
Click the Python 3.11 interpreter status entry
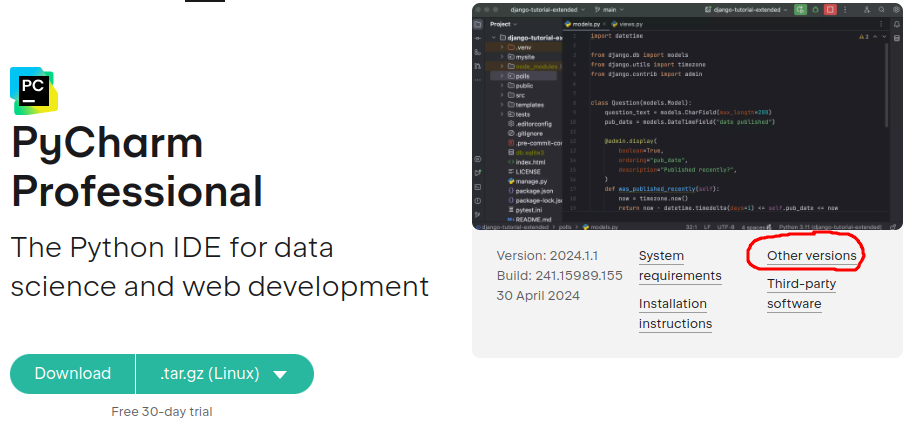[830, 227]
